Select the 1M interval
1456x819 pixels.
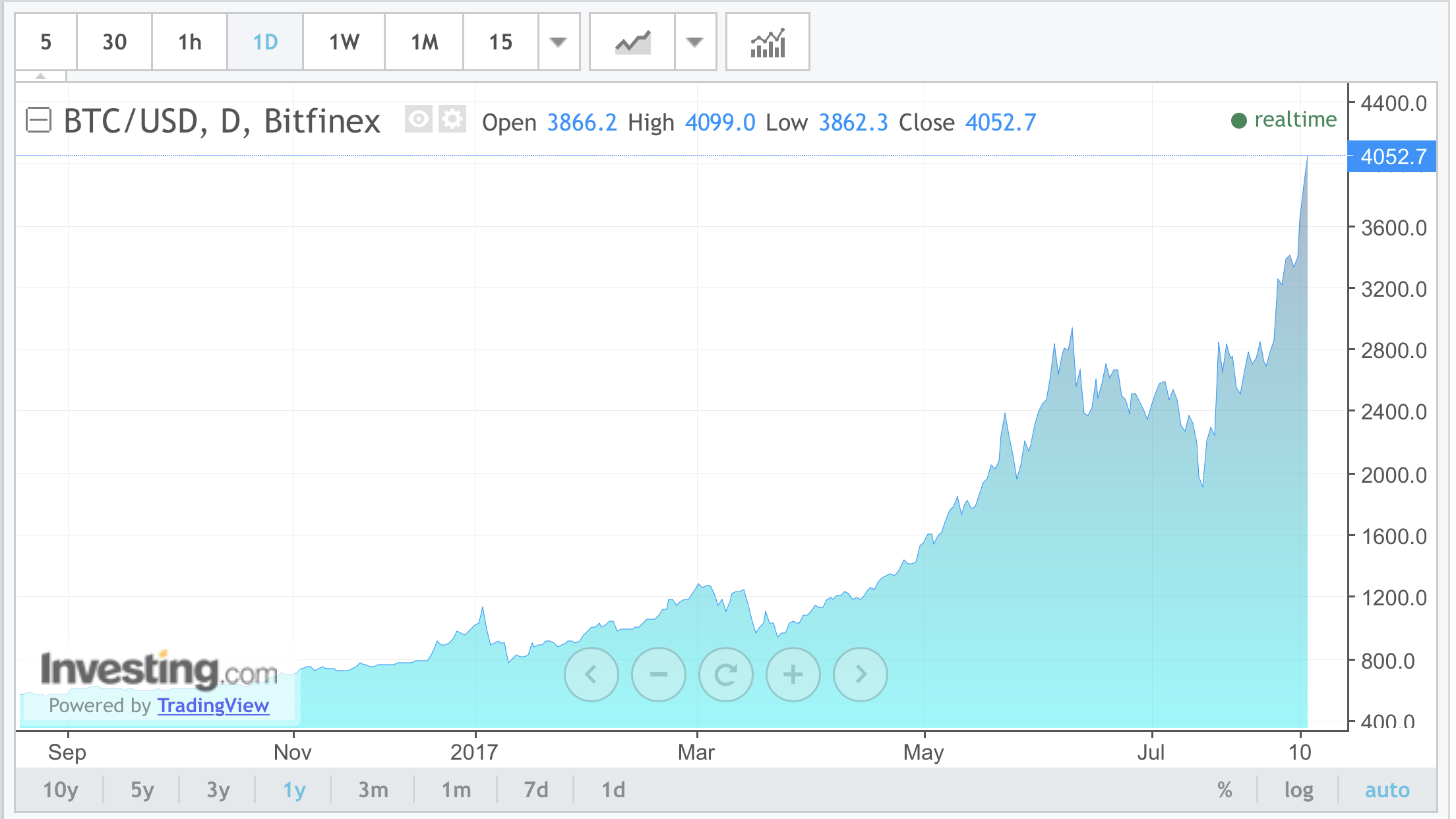[425, 42]
